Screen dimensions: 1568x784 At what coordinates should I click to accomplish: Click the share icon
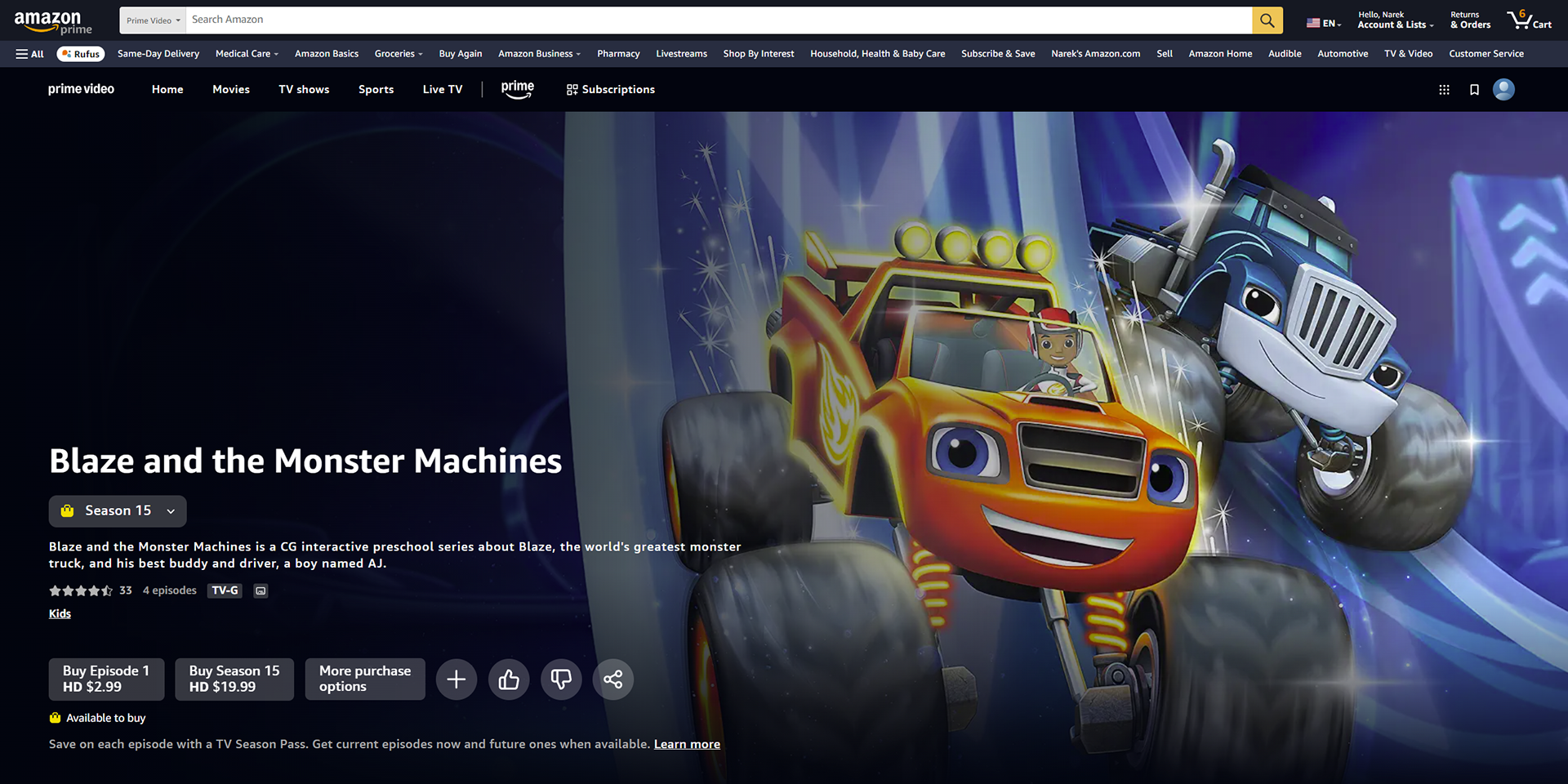pyautogui.click(x=613, y=679)
